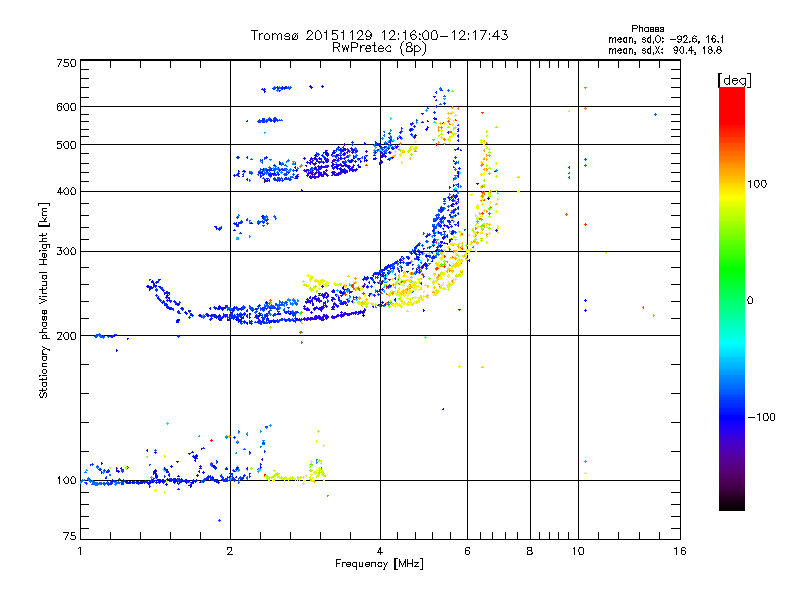Click the plot title 'Tromsø 20151129 12:16:00-12:17:43'
The image size is (800, 600).
[x=379, y=35]
